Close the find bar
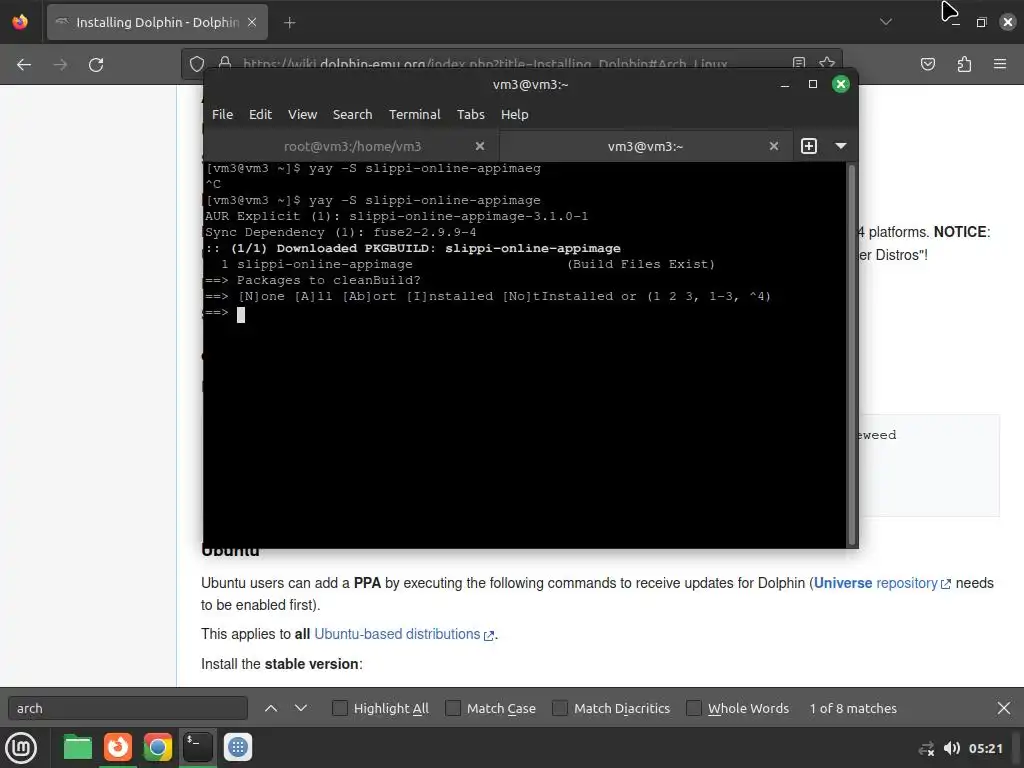Screen dimensions: 1024x768 (x=1003, y=708)
